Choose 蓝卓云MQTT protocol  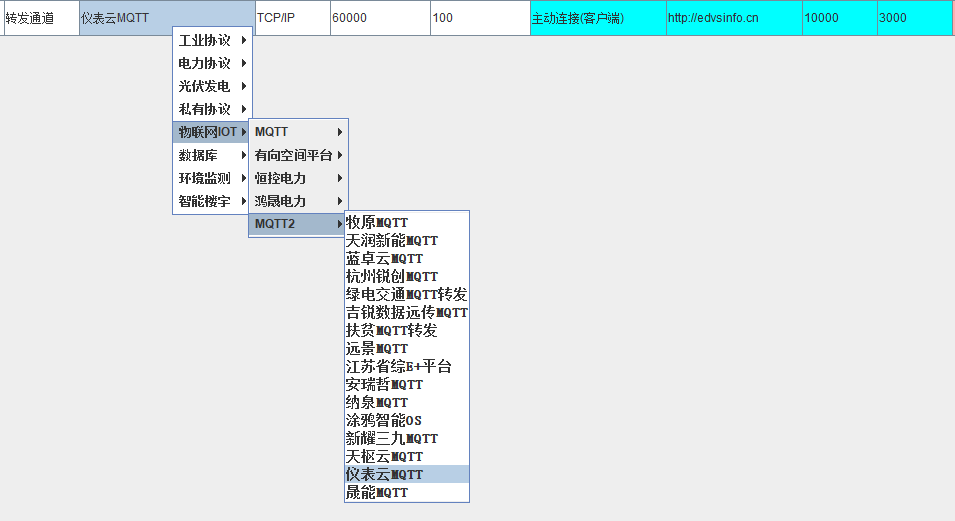click(407, 258)
